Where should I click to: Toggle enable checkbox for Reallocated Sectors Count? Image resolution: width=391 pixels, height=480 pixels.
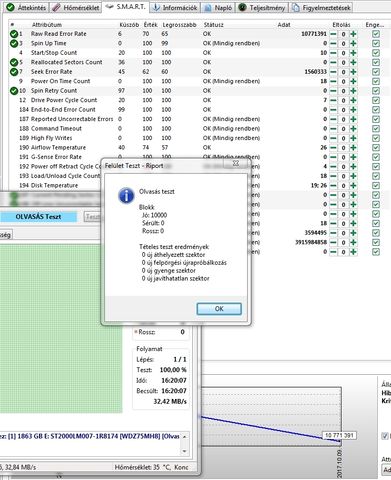tap(376, 62)
